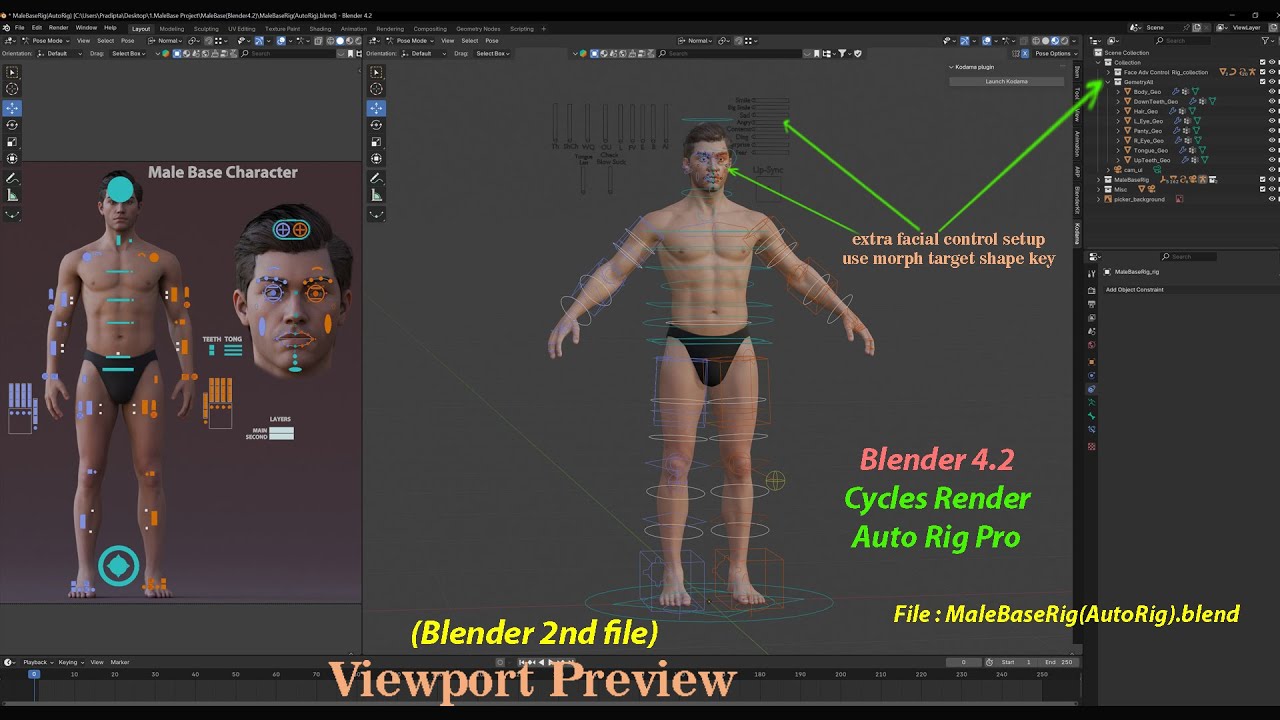
Task: Open the Output properties tab
Action: pos(1091,304)
